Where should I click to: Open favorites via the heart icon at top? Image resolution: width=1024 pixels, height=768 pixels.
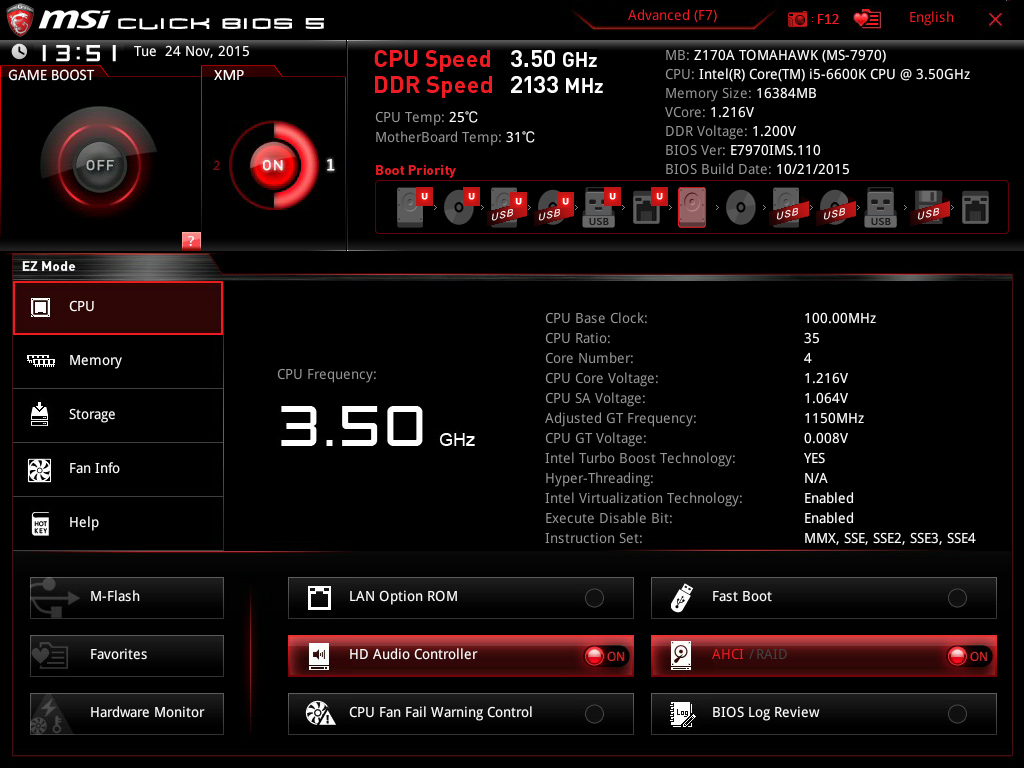867,20
